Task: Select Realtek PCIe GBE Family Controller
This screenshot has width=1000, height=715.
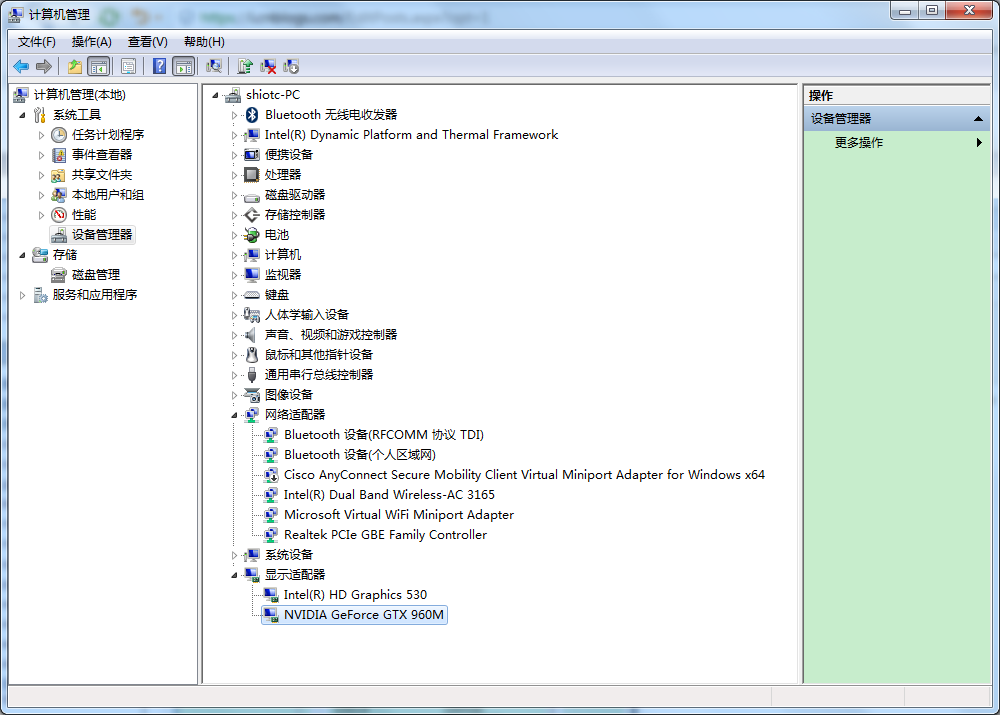Action: pyautogui.click(x=385, y=534)
